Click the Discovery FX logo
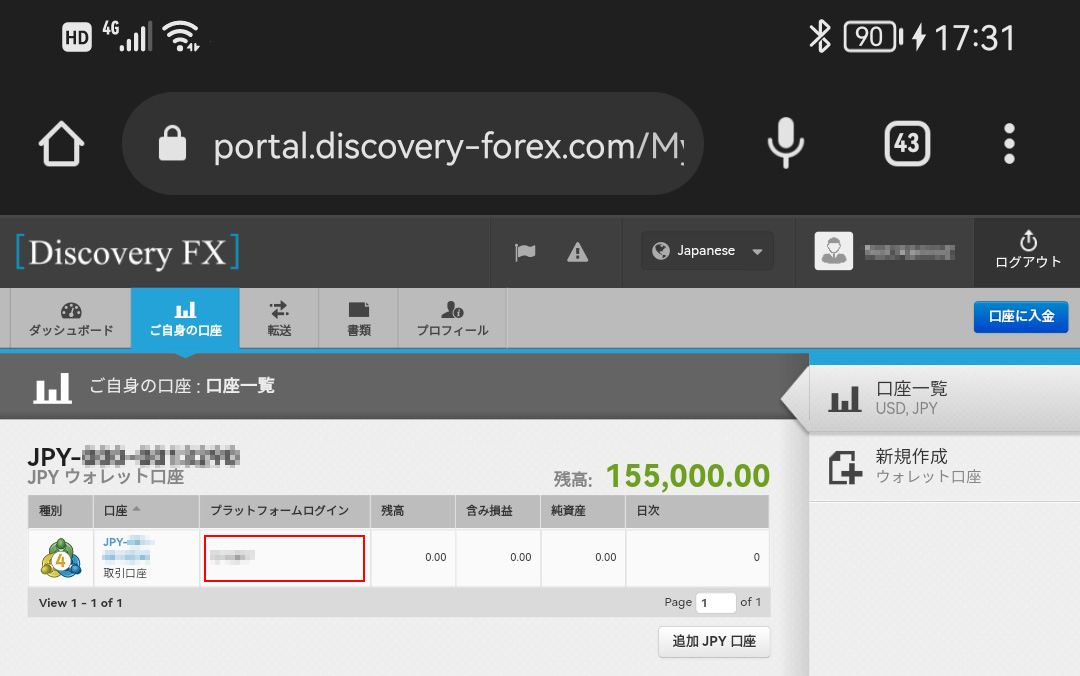 click(127, 252)
